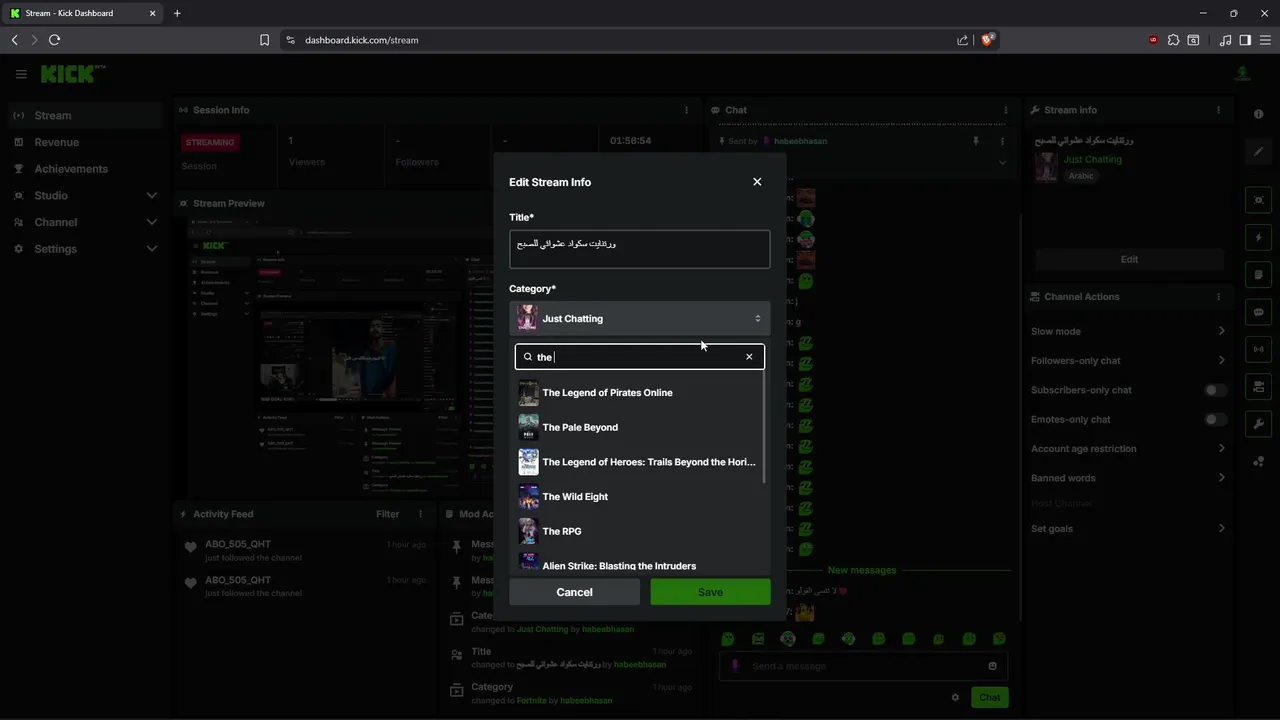The image size is (1280, 720).
Task: Click the Brave Shields icon in address bar
Action: coord(988,40)
